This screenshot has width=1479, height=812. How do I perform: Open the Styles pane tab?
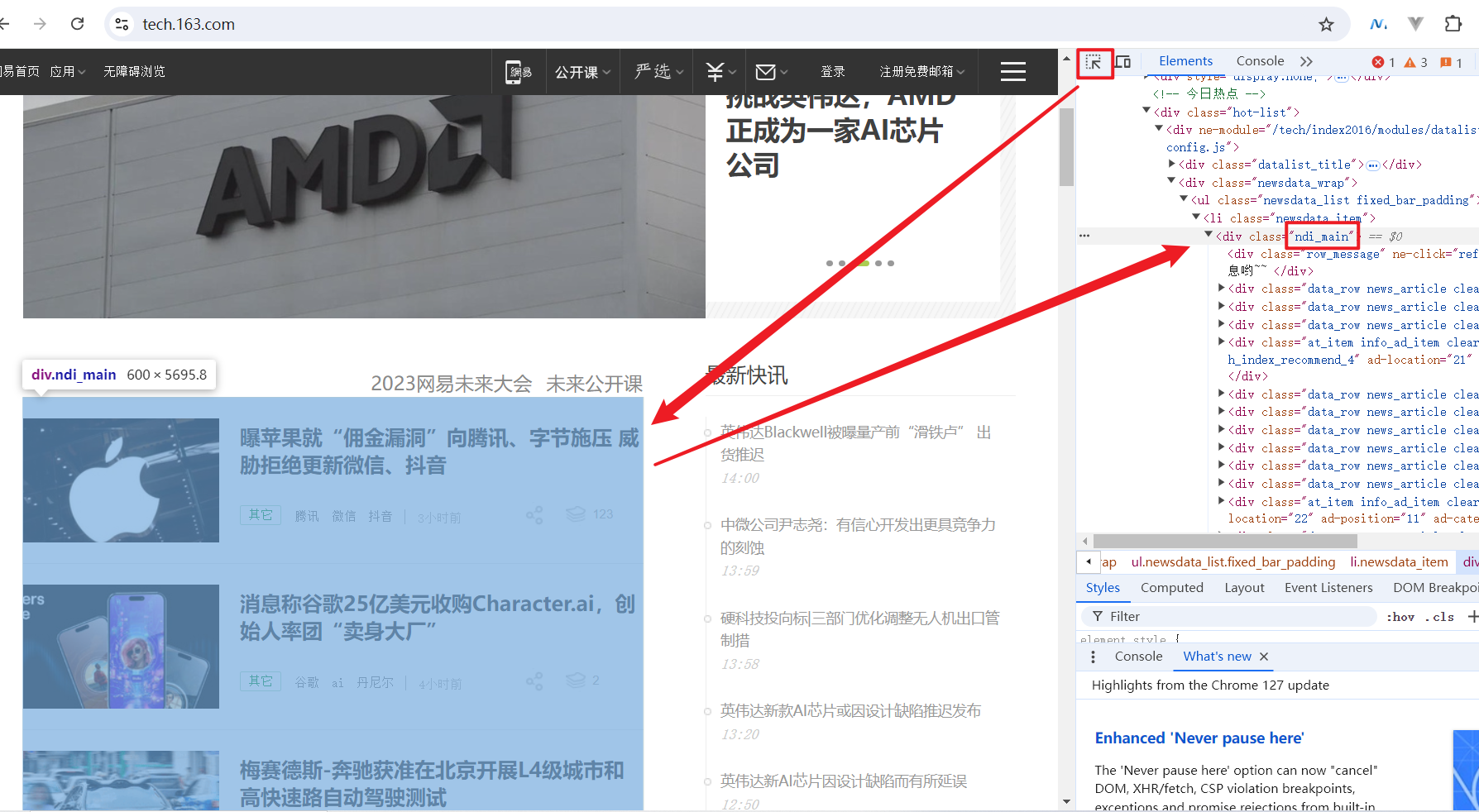coord(1103,588)
